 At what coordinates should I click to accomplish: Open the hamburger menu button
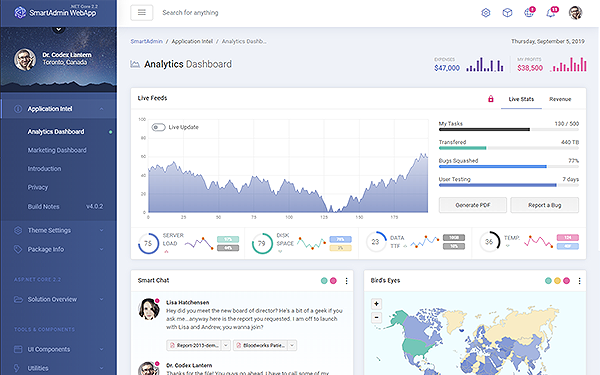pos(142,13)
